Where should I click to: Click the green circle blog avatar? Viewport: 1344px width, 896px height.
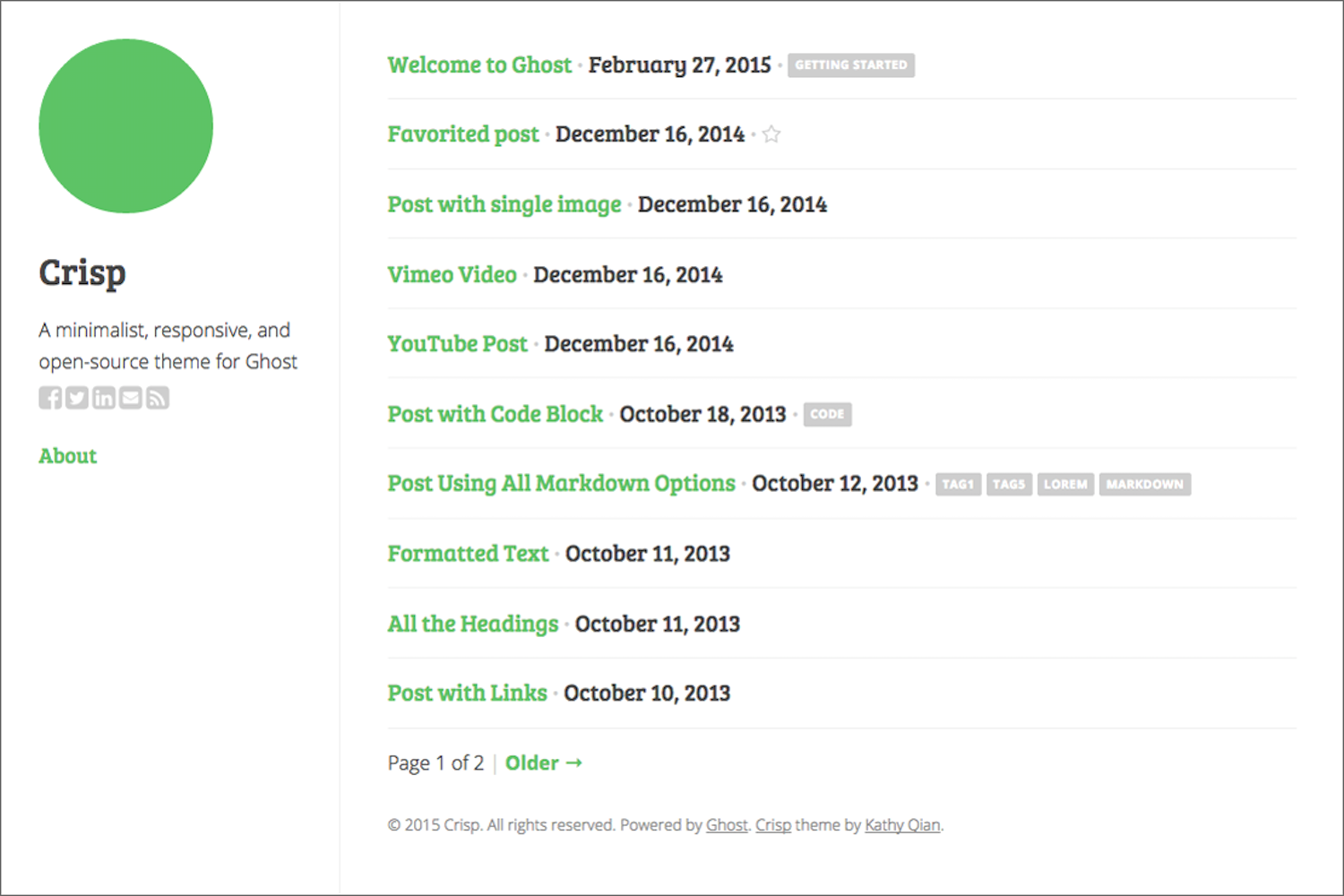(125, 125)
